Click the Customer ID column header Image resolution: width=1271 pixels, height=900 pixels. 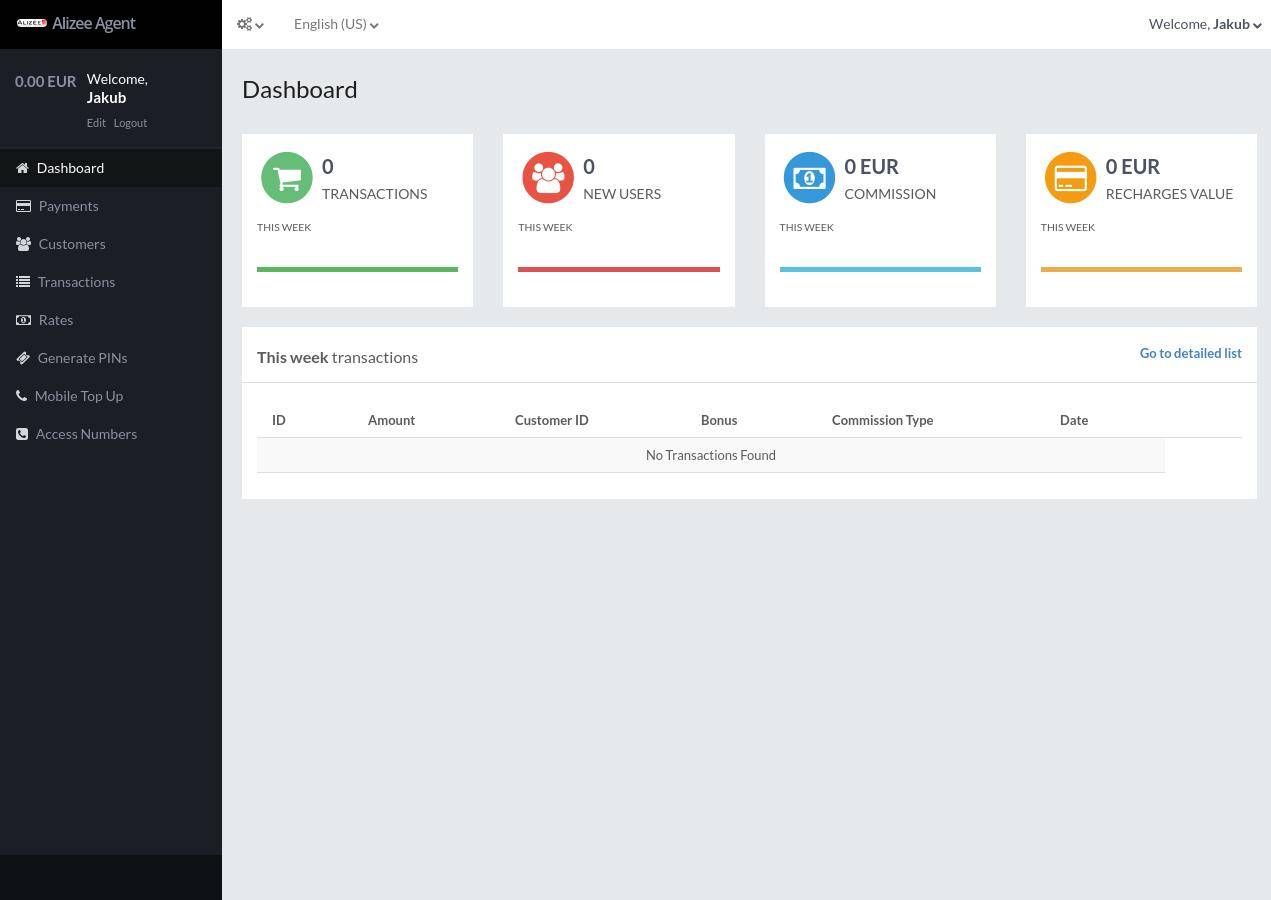pyautogui.click(x=551, y=420)
